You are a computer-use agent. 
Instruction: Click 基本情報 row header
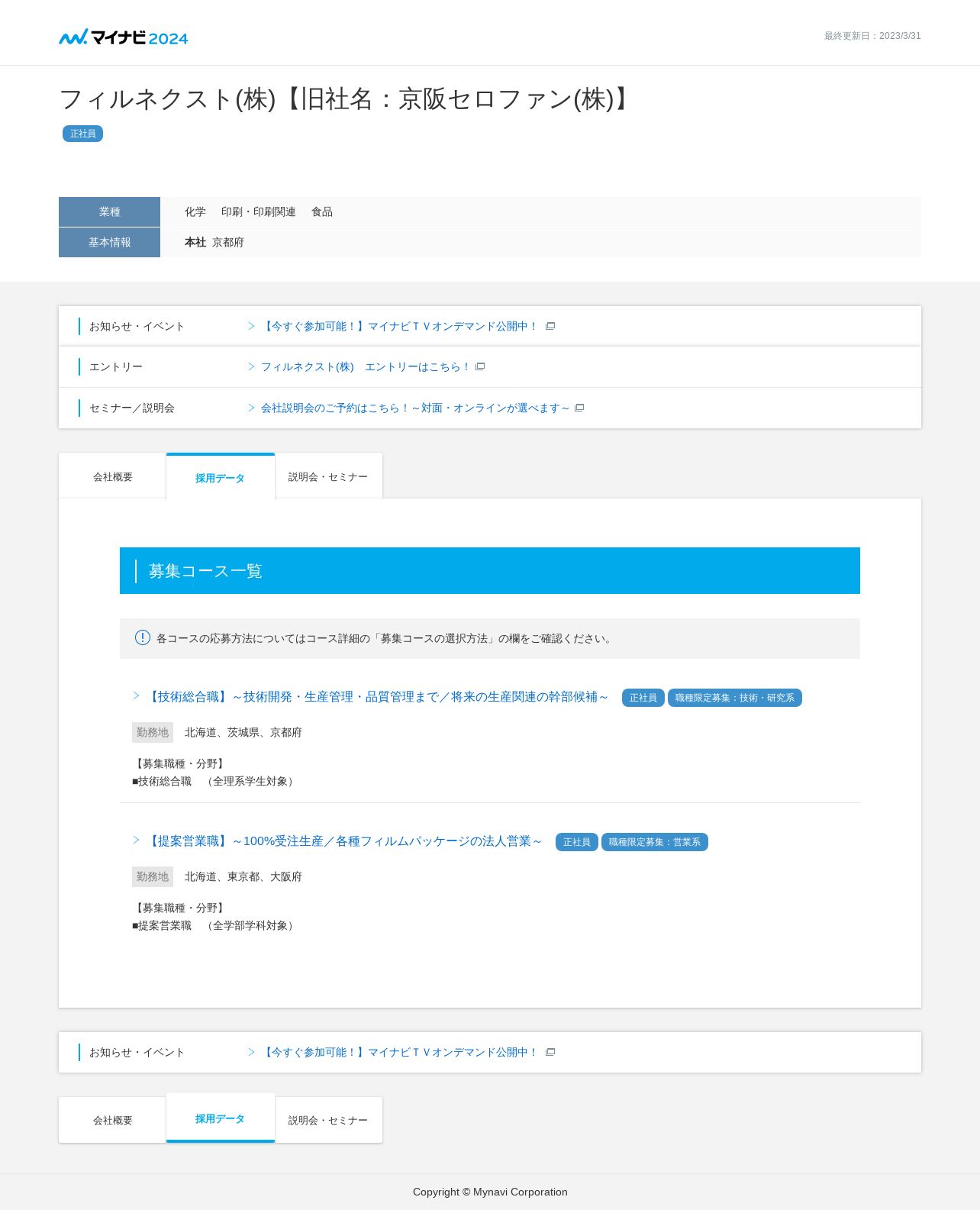tap(109, 242)
